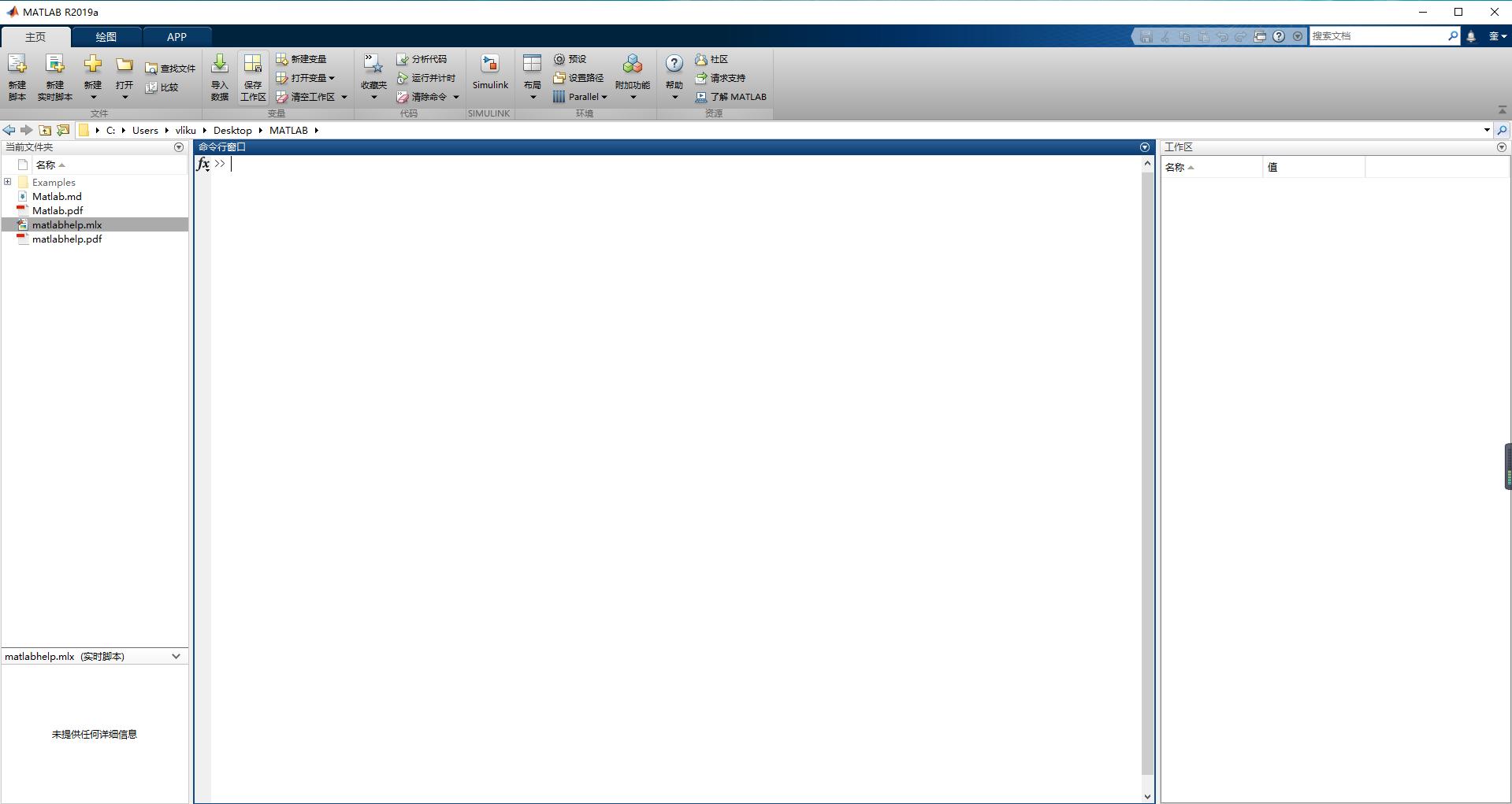
Task: Open the 设置路径 set path dialog
Action: click(578, 78)
